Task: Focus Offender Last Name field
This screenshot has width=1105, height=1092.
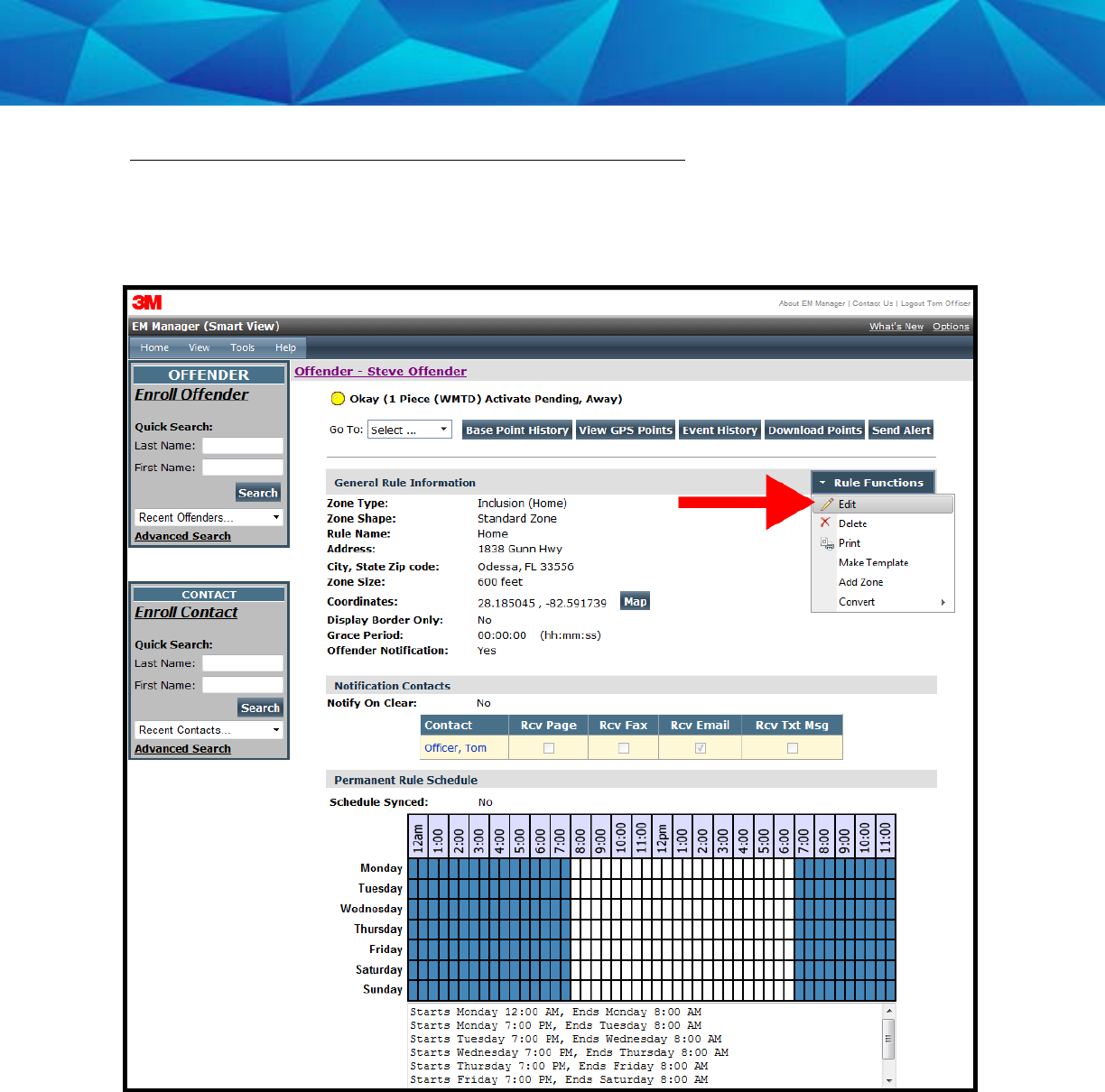Action: pos(243,446)
